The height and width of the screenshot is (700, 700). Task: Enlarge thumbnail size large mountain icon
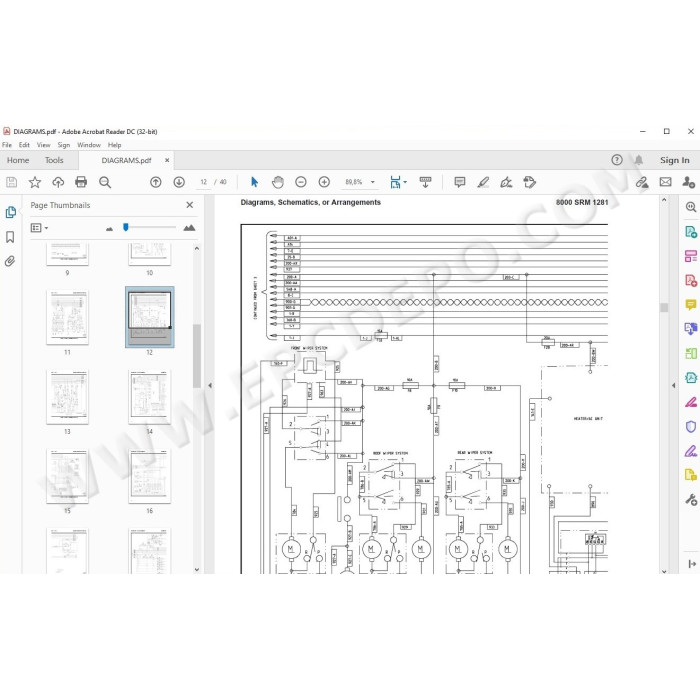click(x=189, y=228)
